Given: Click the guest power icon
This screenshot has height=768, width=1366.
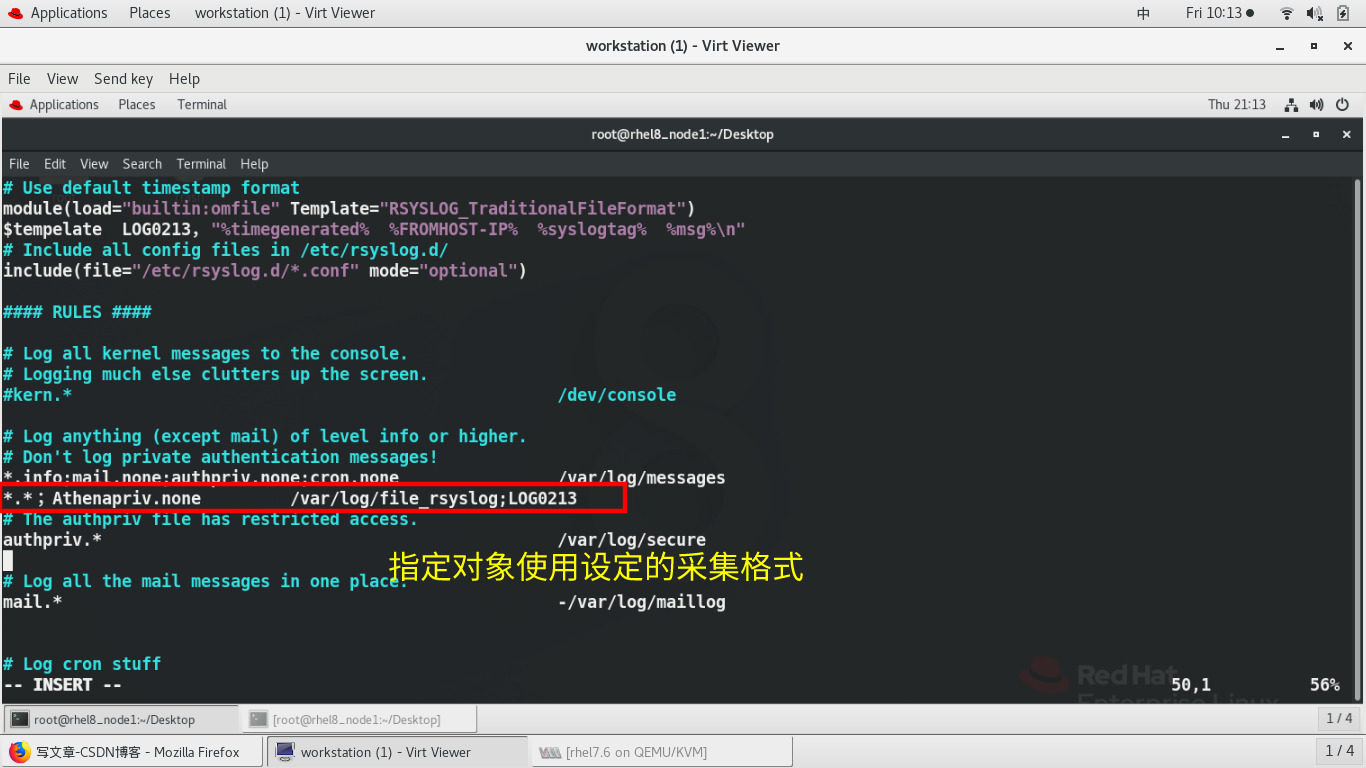Looking at the screenshot, I should tap(1342, 104).
